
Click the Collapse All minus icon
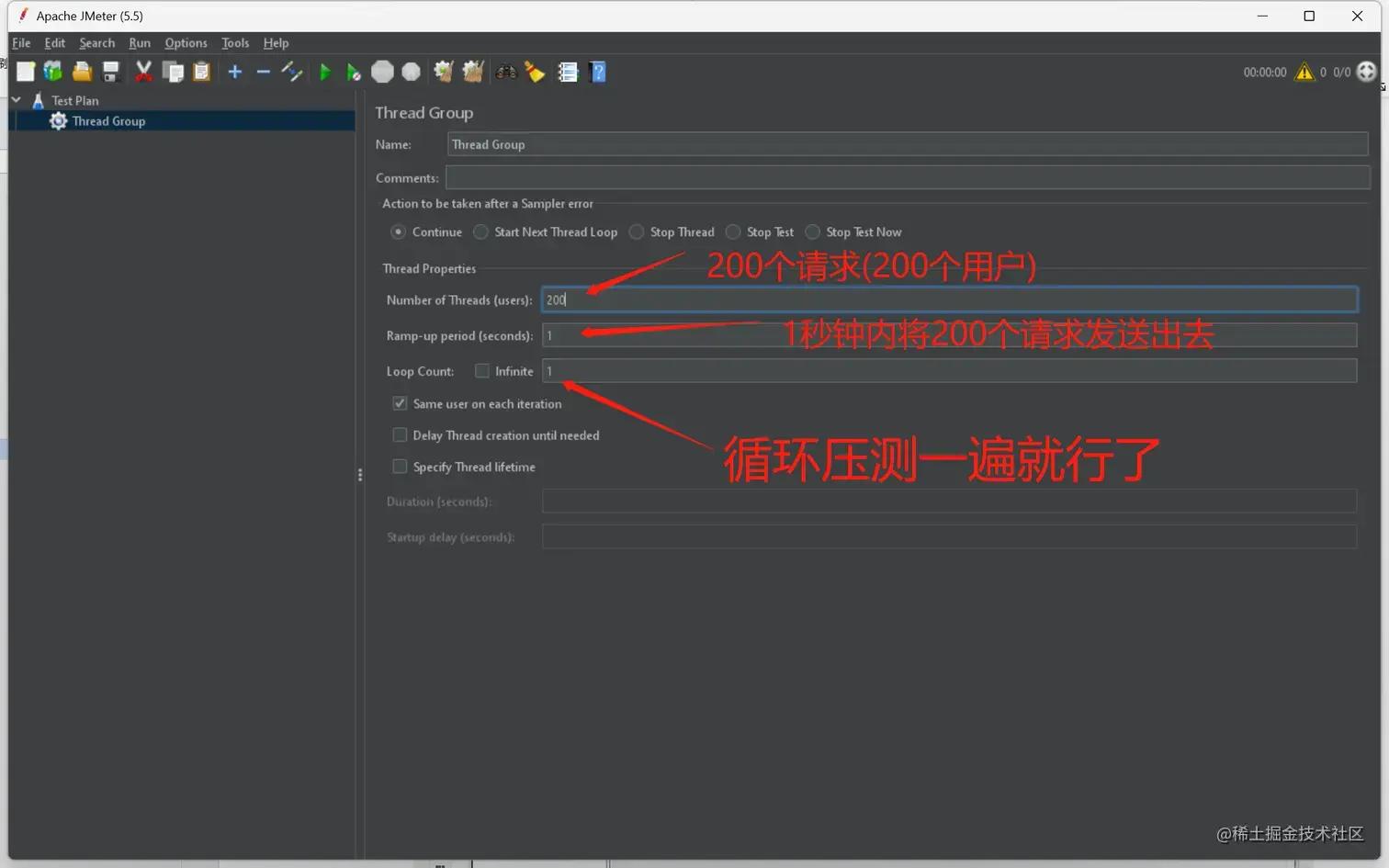coord(264,72)
